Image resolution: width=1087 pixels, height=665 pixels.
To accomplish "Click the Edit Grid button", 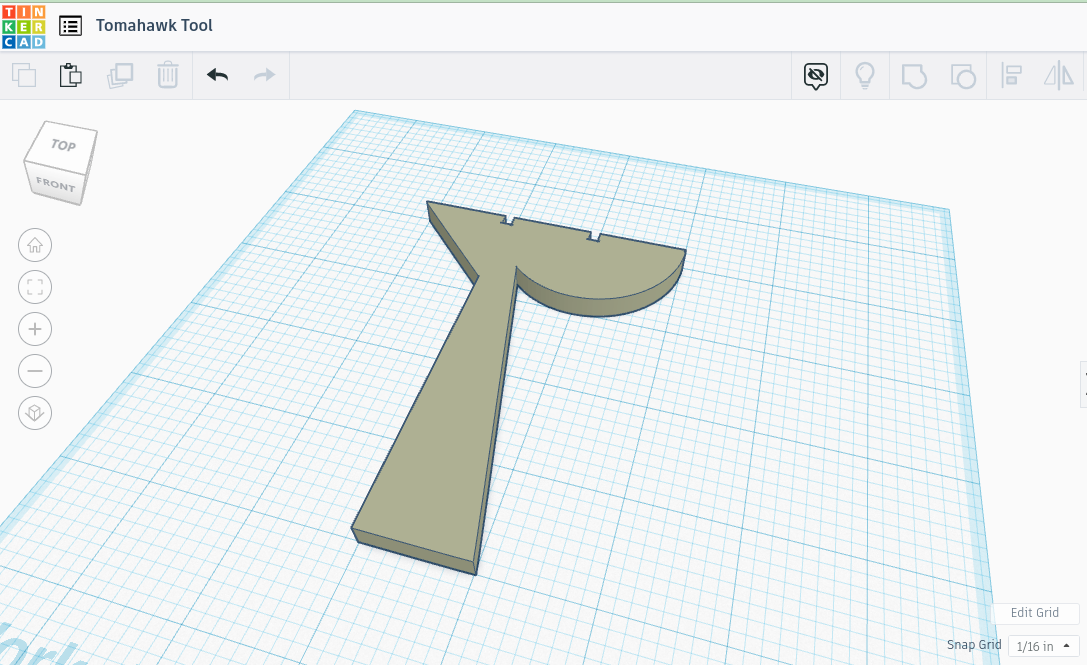I will [x=1036, y=613].
